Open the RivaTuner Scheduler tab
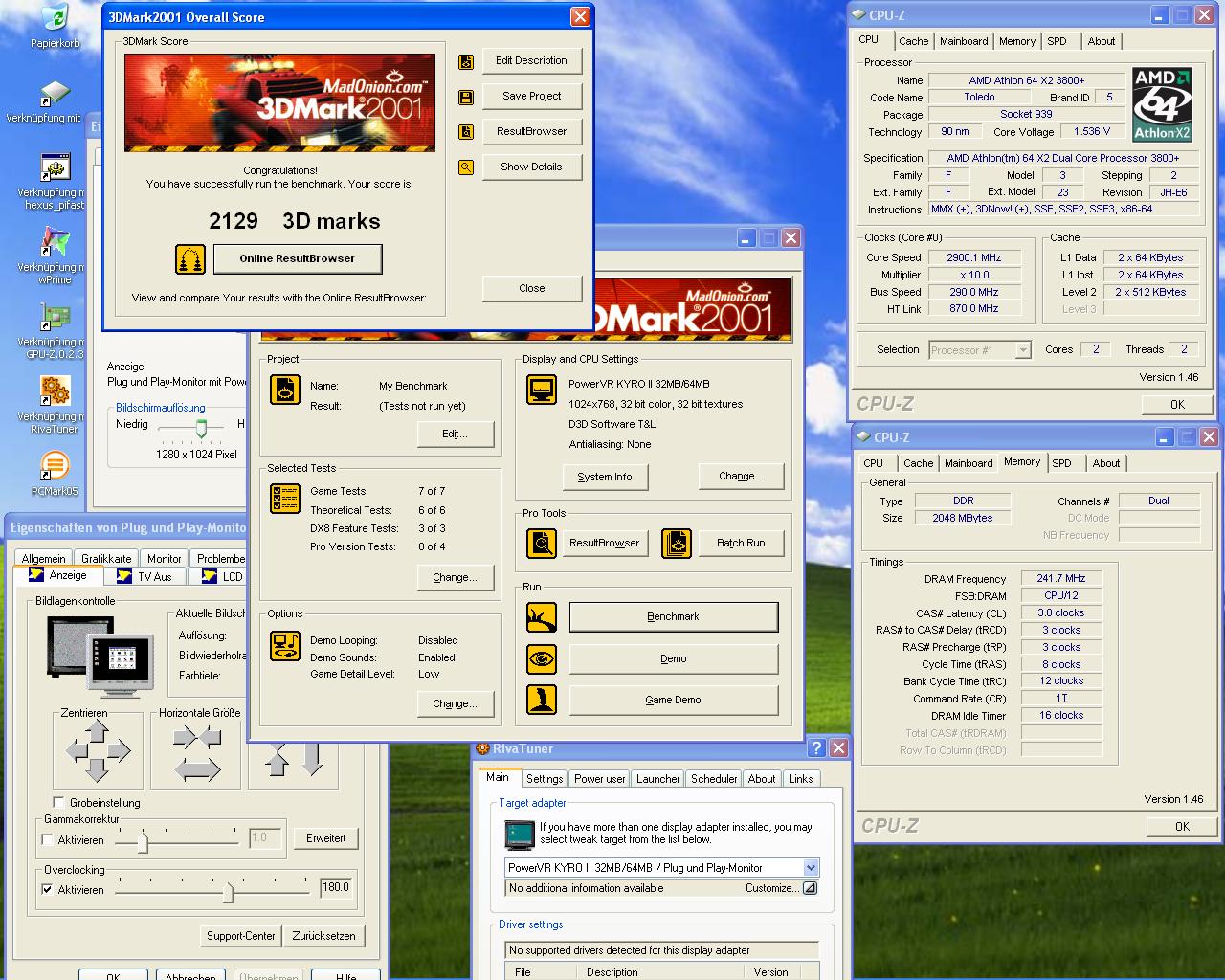 coord(714,779)
